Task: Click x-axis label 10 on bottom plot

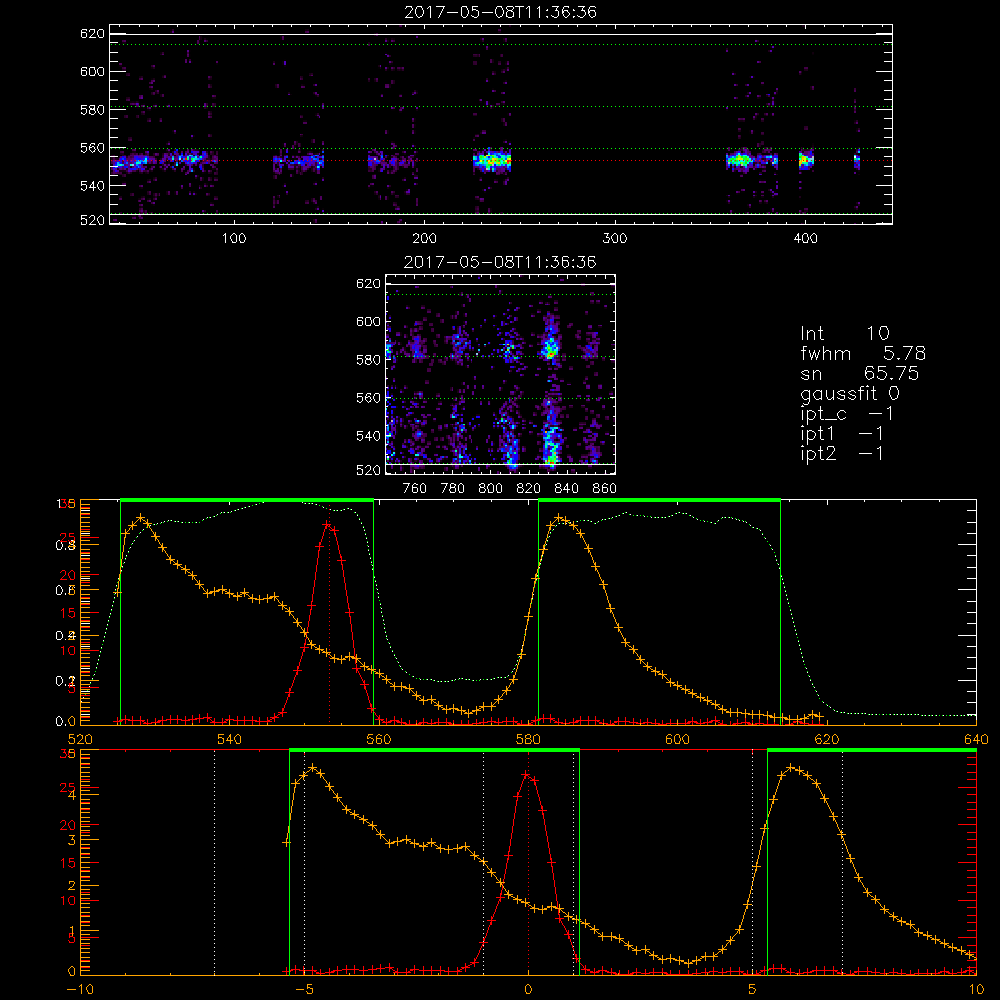Action: tap(976, 989)
